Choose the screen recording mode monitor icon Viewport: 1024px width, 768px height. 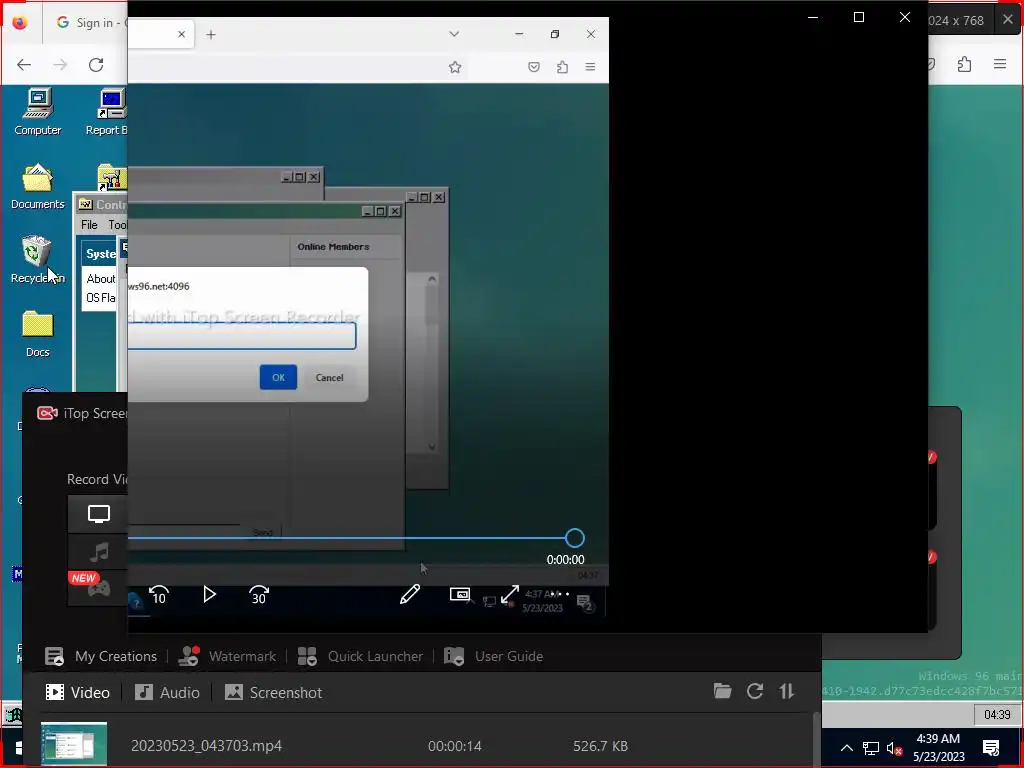tap(99, 514)
